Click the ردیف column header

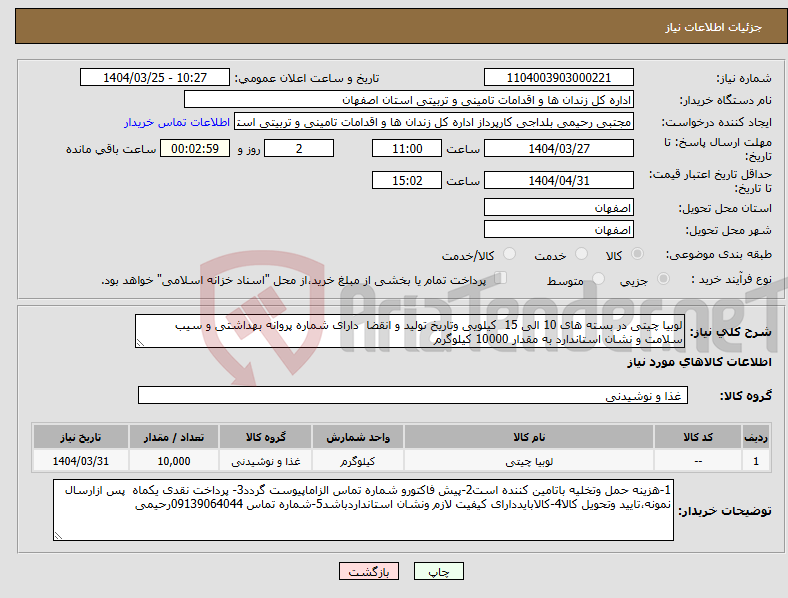tap(756, 437)
